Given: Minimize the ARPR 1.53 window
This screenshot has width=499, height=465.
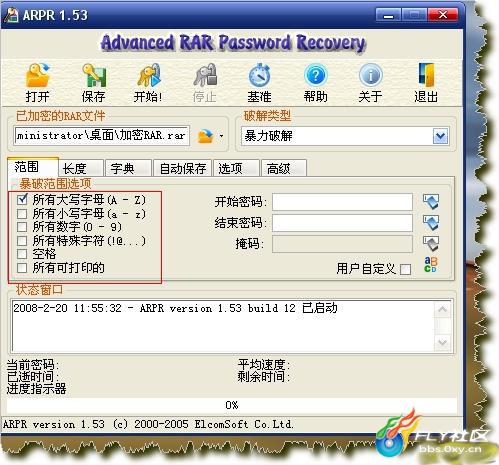Looking at the screenshot, I should click(388, 15).
